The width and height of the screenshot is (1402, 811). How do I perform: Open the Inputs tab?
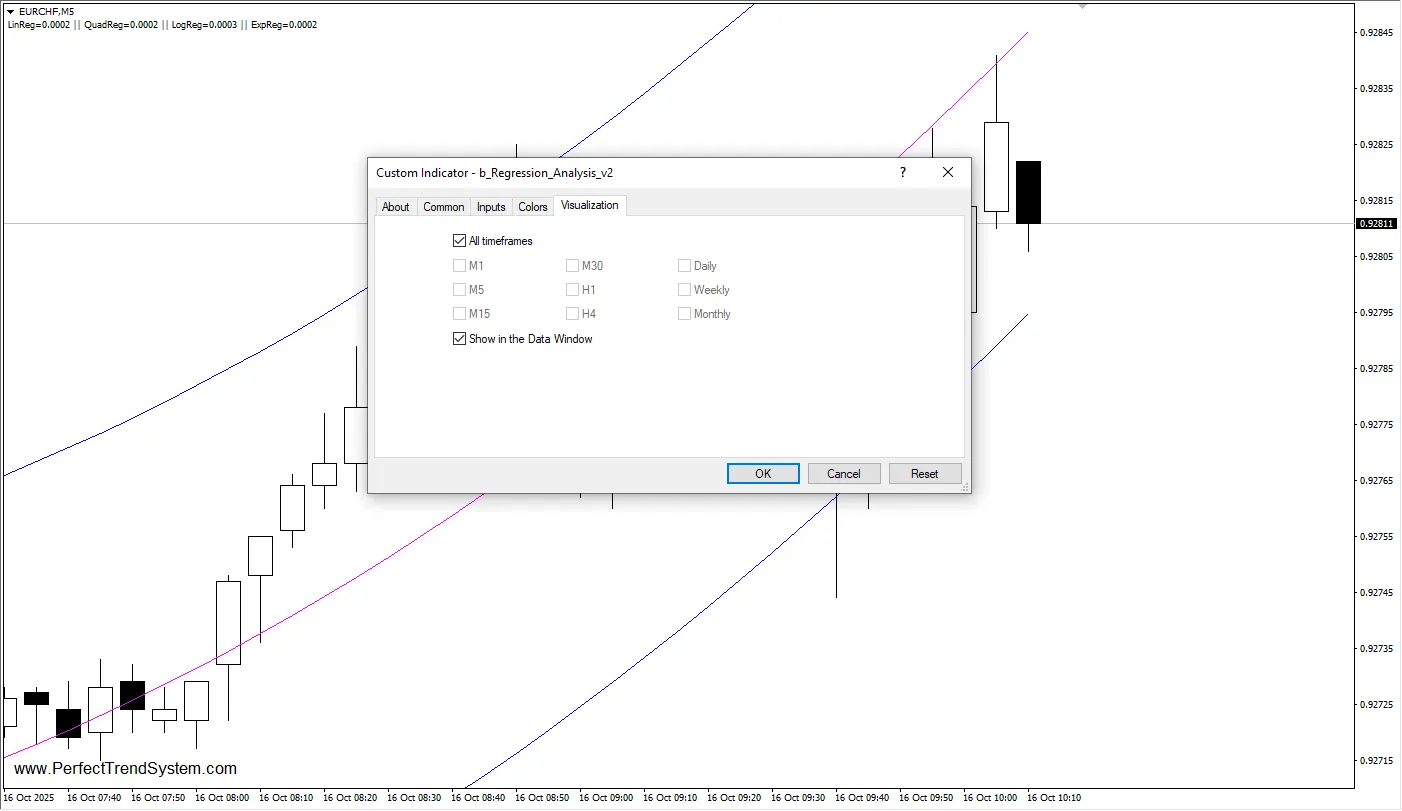pyautogui.click(x=491, y=206)
